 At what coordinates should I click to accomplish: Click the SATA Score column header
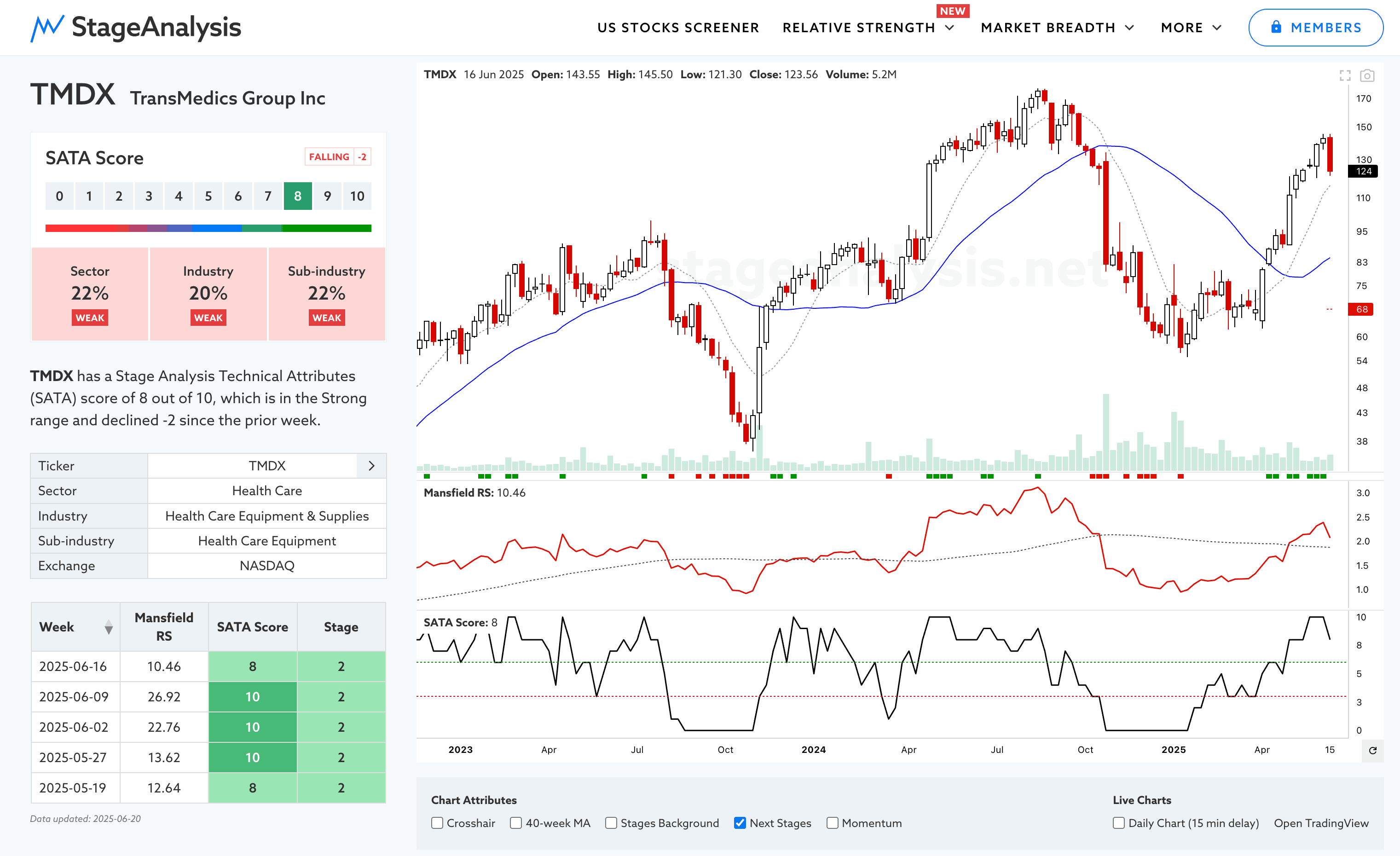(x=252, y=627)
